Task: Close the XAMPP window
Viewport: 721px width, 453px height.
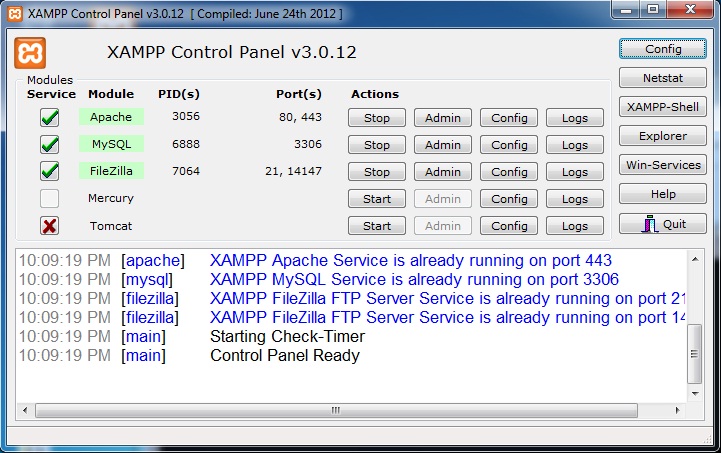Action: (x=690, y=9)
